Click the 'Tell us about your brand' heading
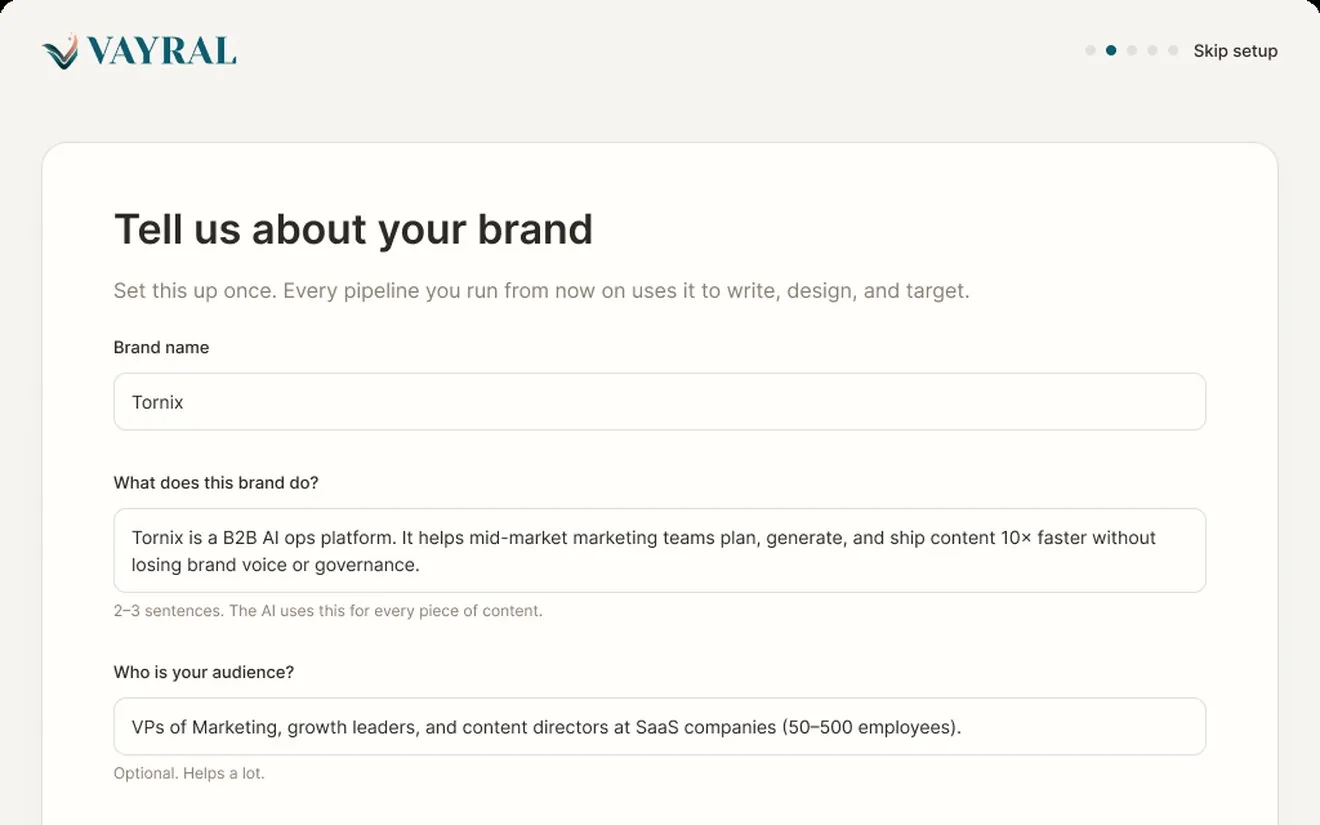The width and height of the screenshot is (1320, 825). pos(353,229)
